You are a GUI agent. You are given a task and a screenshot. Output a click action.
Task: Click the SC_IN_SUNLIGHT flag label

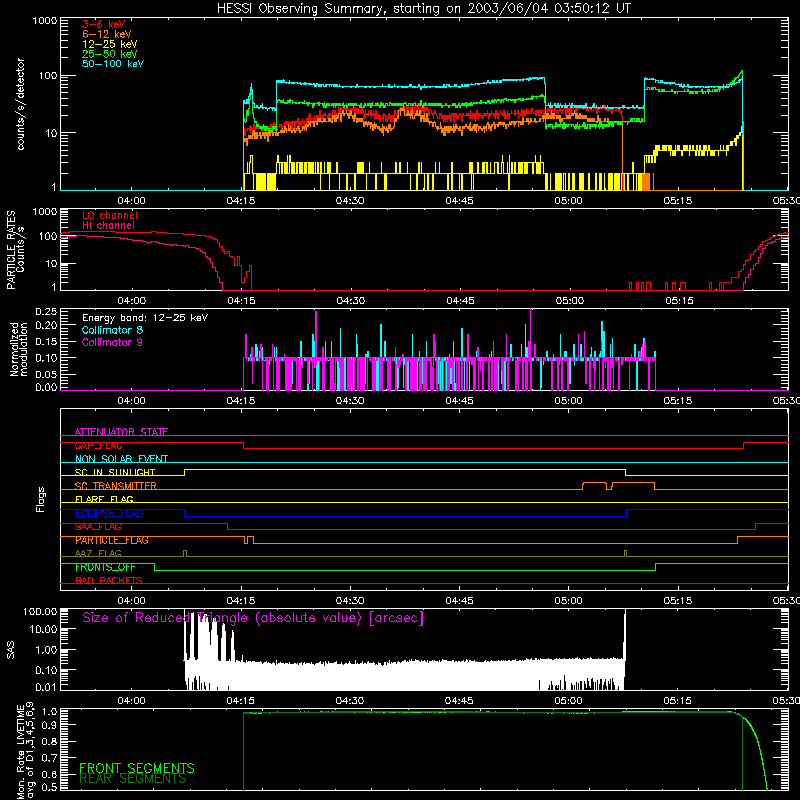pyautogui.click(x=115, y=472)
